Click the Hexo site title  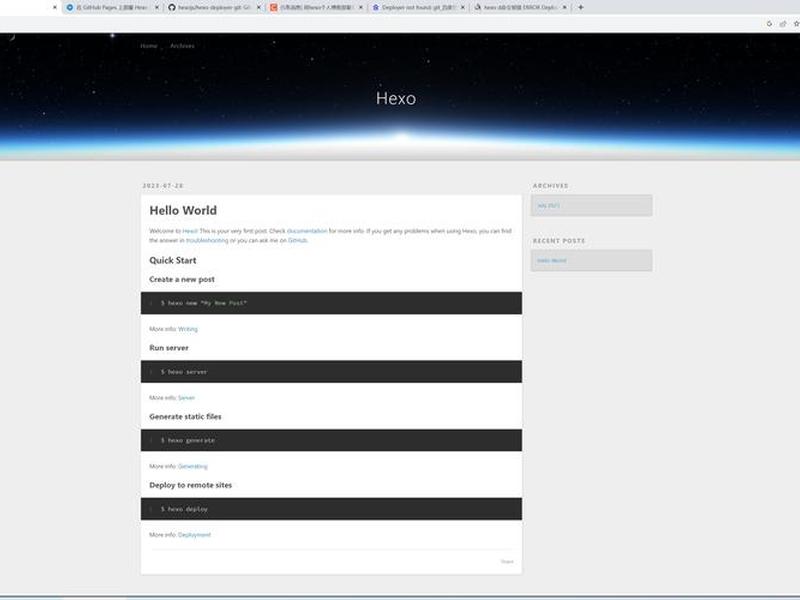coord(396,98)
